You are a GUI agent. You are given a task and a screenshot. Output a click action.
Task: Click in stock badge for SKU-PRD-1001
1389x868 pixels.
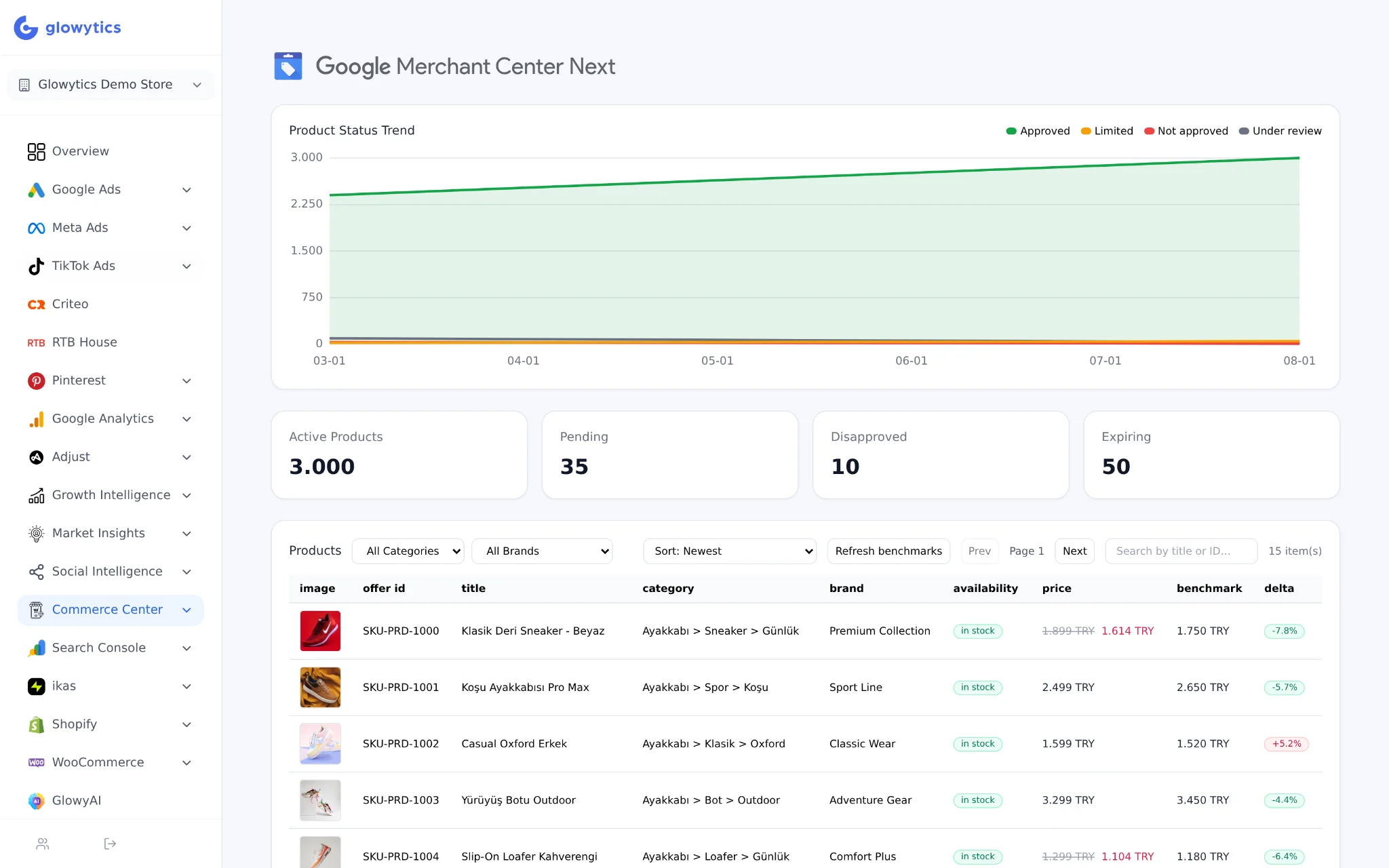[x=977, y=688]
